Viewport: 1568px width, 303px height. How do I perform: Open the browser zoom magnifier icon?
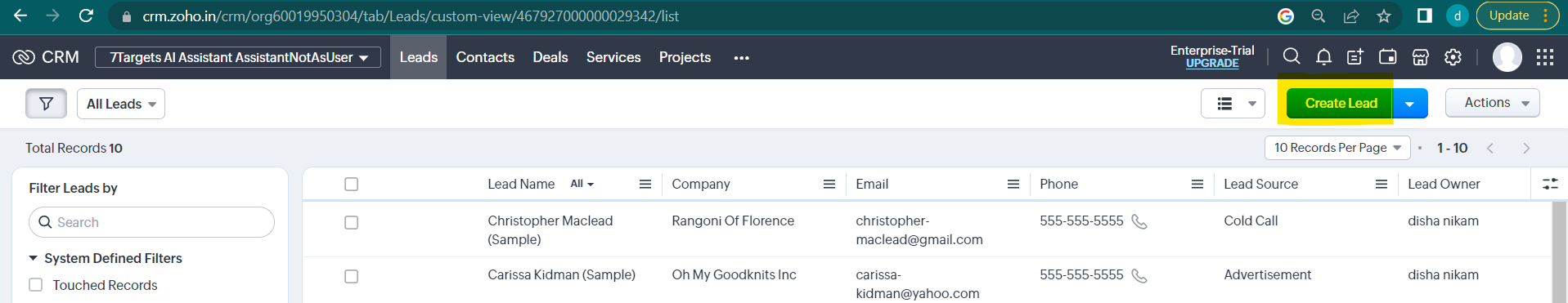(x=1319, y=16)
